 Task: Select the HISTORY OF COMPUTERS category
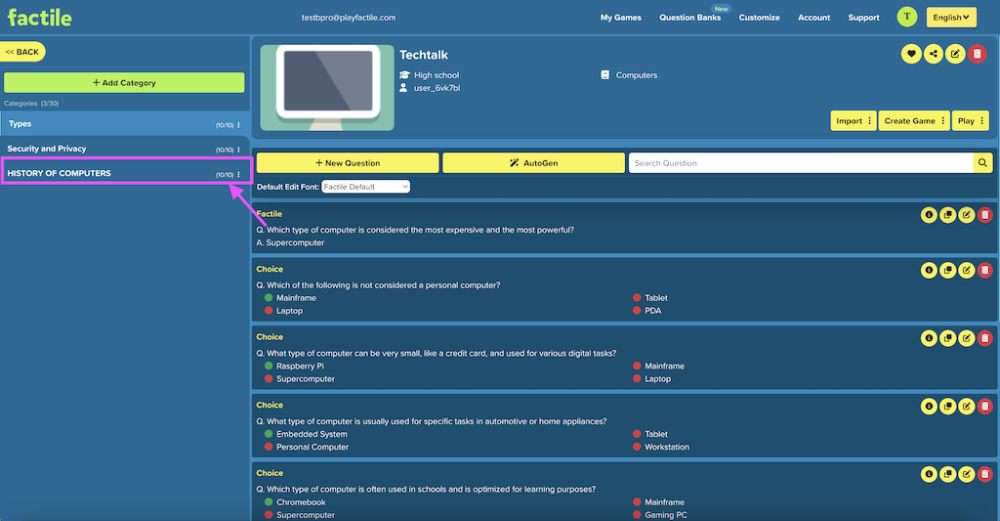124,173
